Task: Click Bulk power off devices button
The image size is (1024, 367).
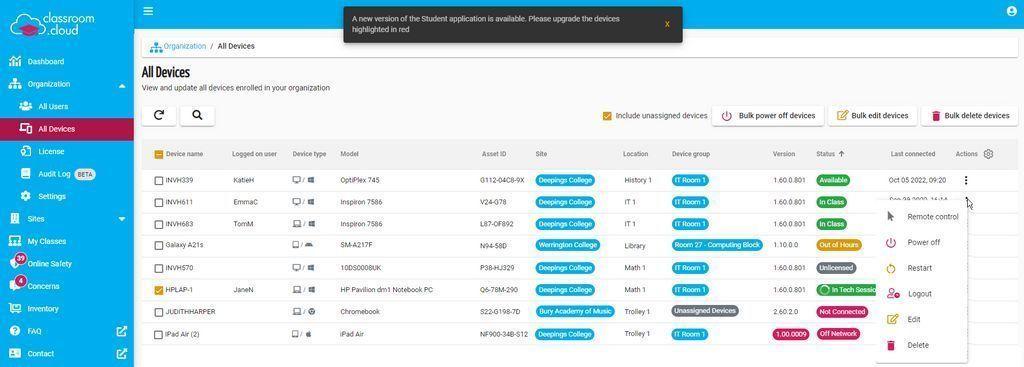Action: [x=768, y=116]
